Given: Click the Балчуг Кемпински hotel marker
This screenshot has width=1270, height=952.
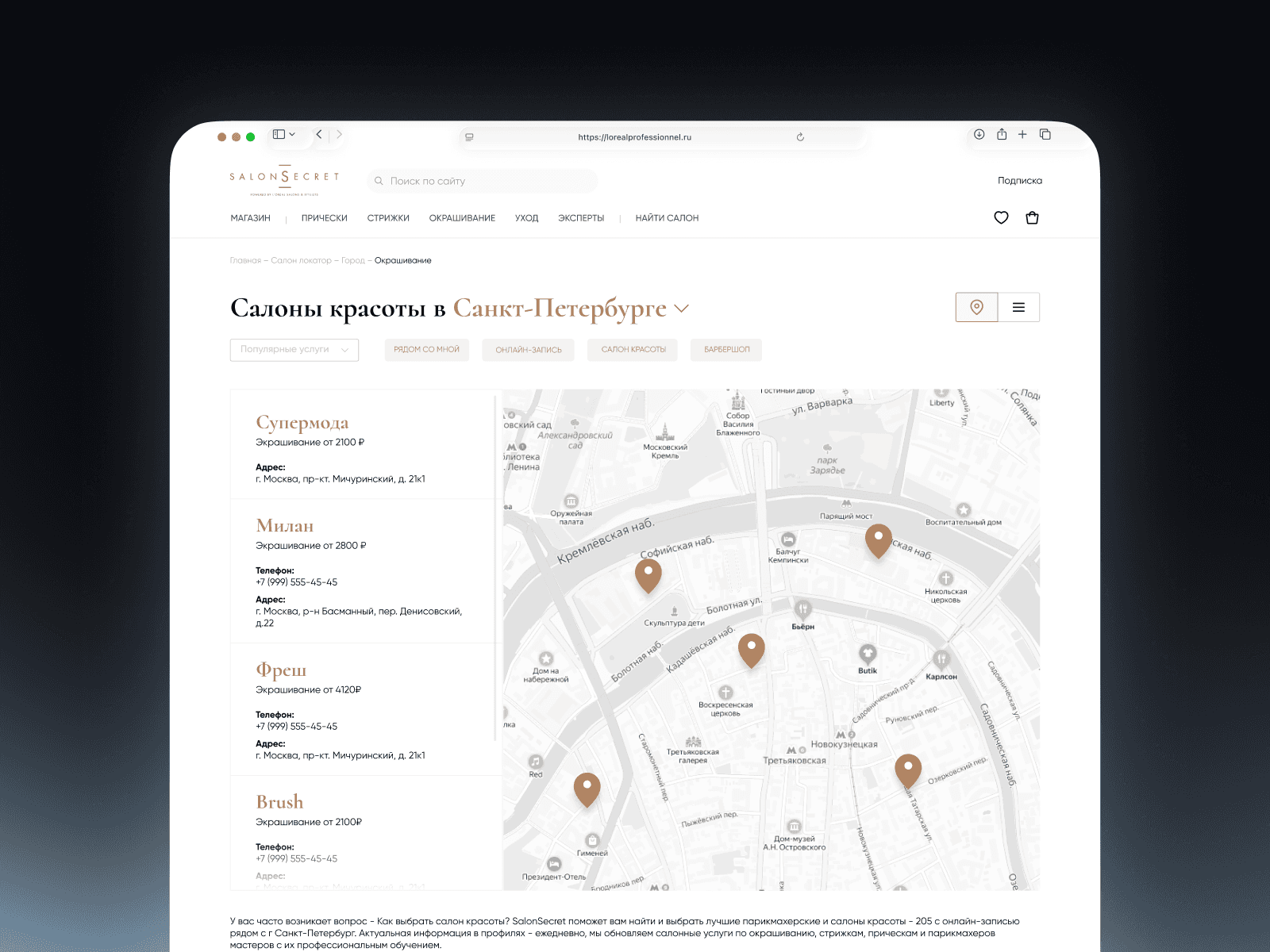Looking at the screenshot, I should coord(788,539).
